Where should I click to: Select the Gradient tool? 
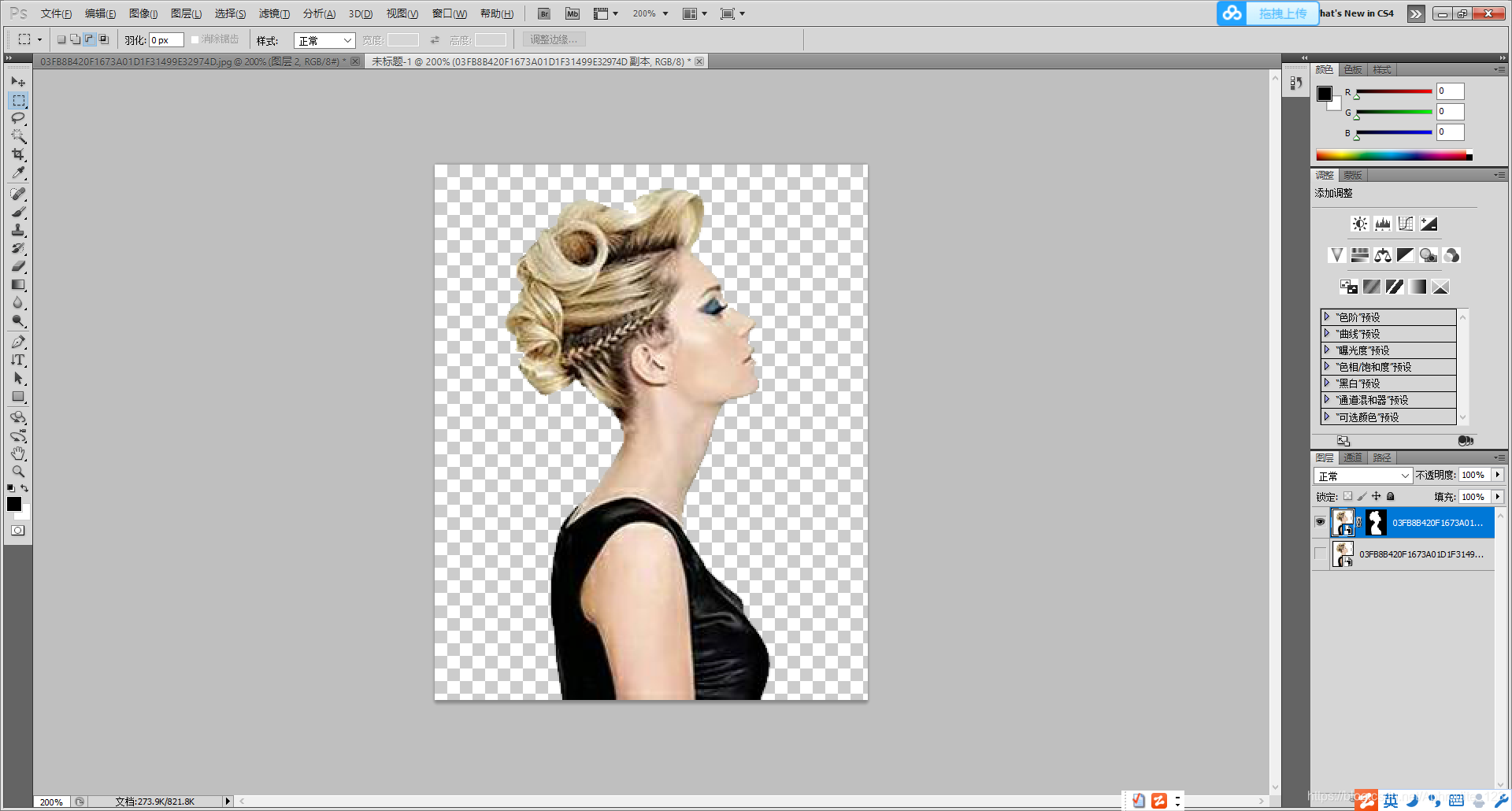coord(18,284)
